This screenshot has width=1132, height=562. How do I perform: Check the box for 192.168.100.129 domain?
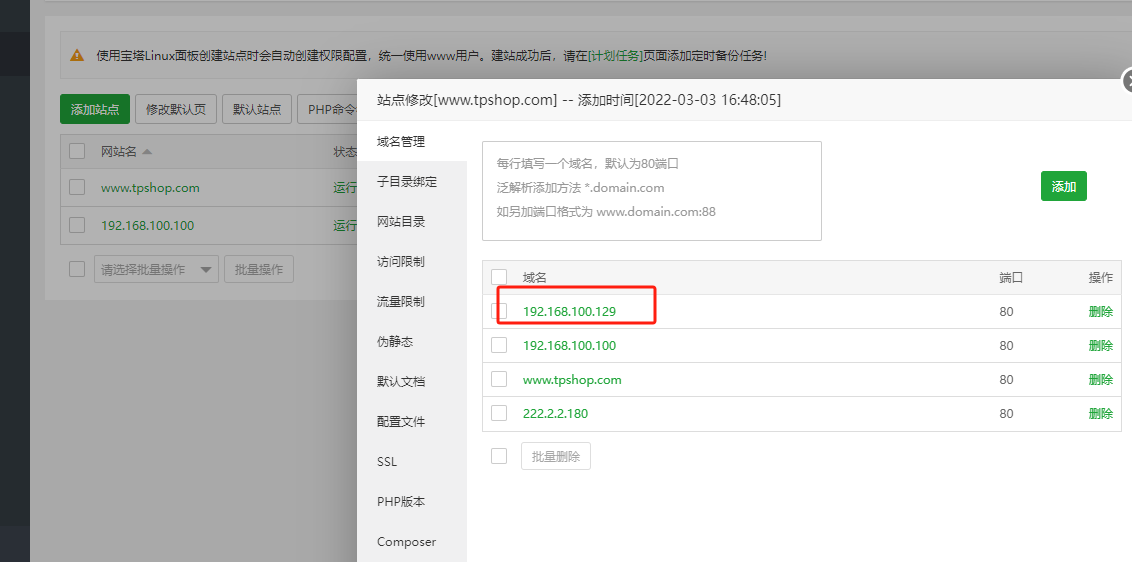pyautogui.click(x=499, y=311)
